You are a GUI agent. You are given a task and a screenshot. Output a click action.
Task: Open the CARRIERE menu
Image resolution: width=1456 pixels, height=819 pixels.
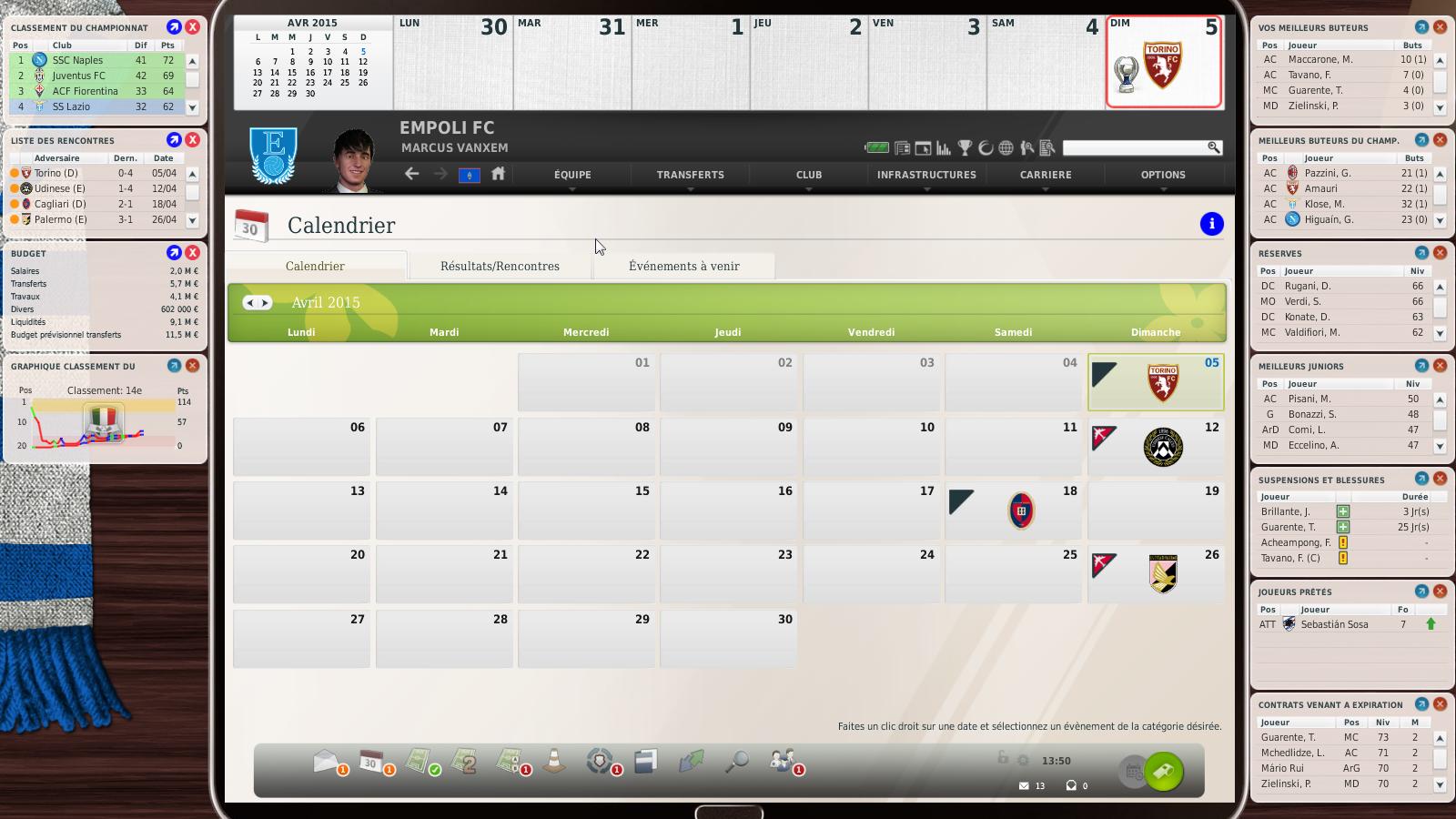(x=1046, y=175)
